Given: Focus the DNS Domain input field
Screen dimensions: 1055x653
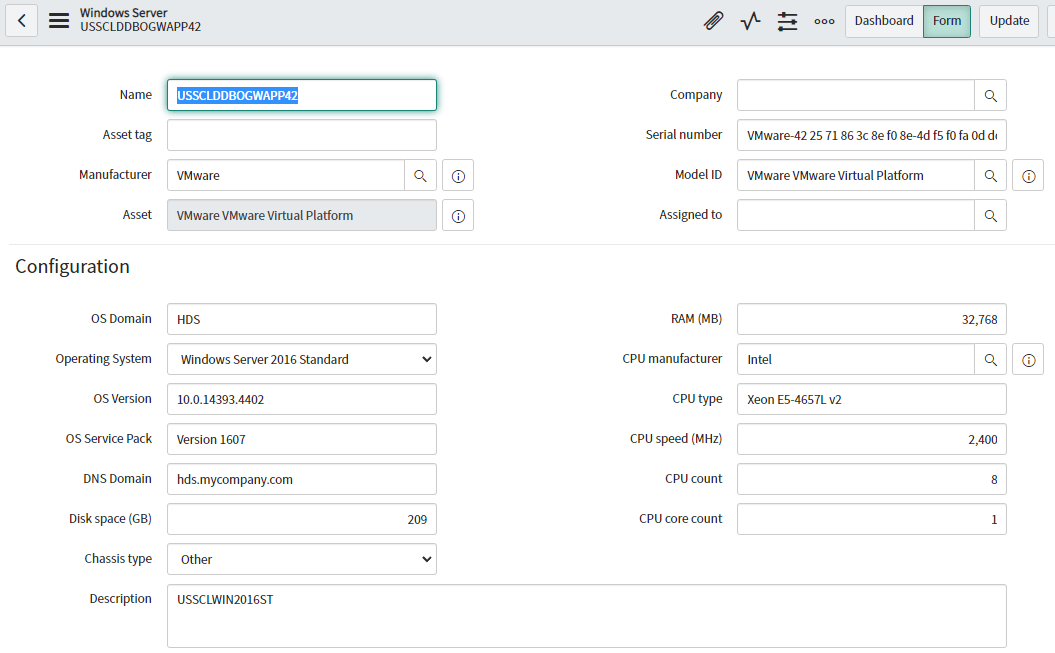Looking at the screenshot, I should pyautogui.click(x=302, y=479).
